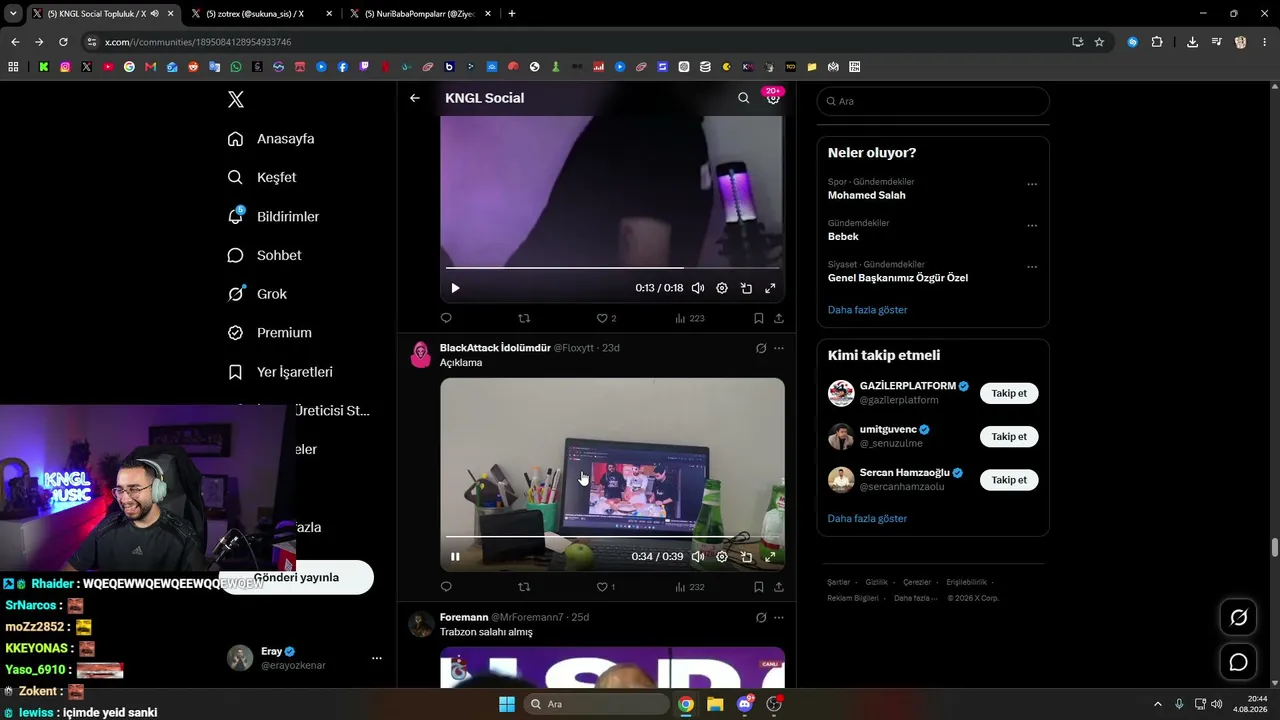Open picture-in-picture on the 0:34 / 0:39 video
The height and width of the screenshot is (720, 1280).
click(746, 557)
